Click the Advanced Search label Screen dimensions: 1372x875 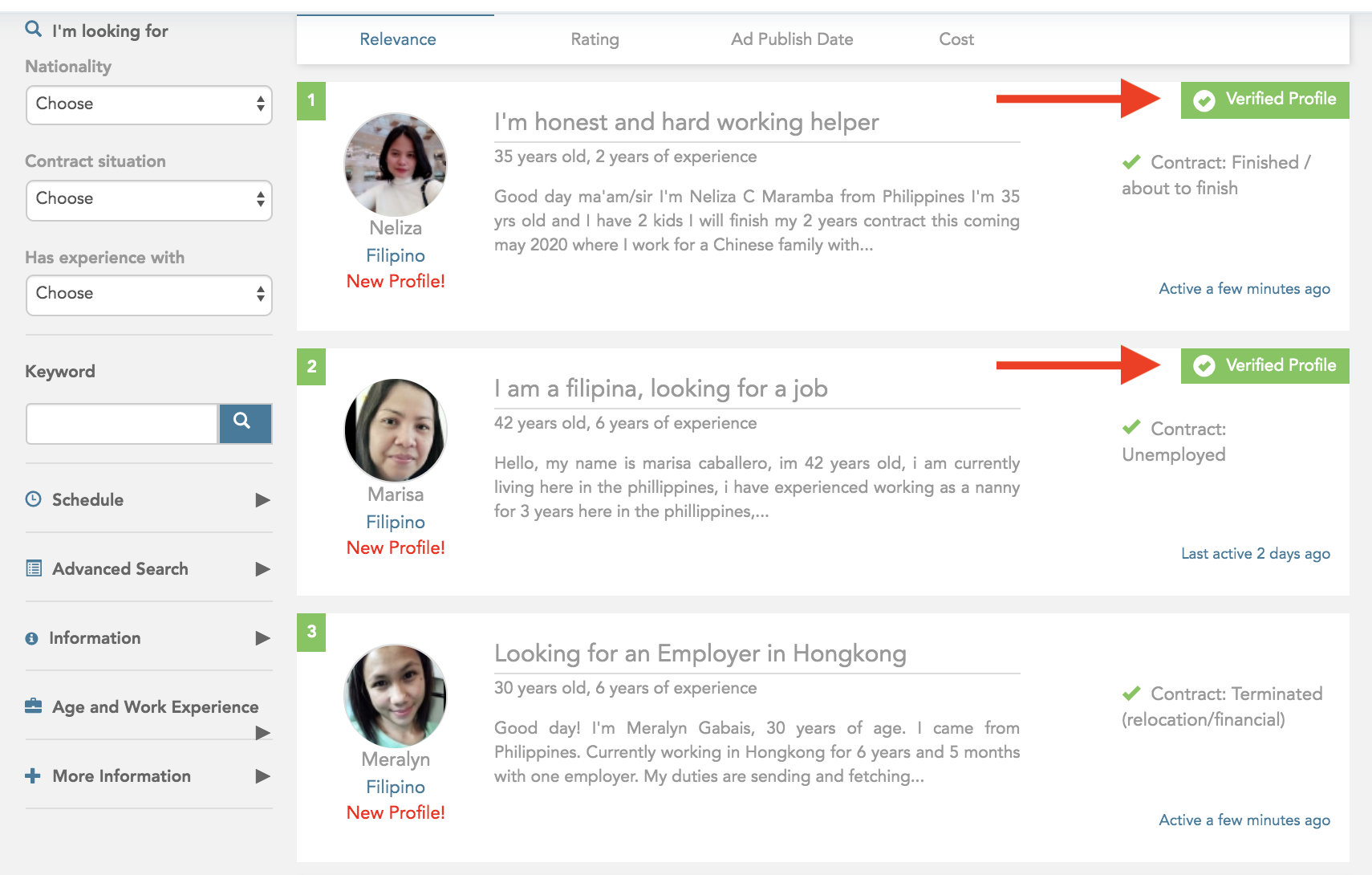point(120,568)
